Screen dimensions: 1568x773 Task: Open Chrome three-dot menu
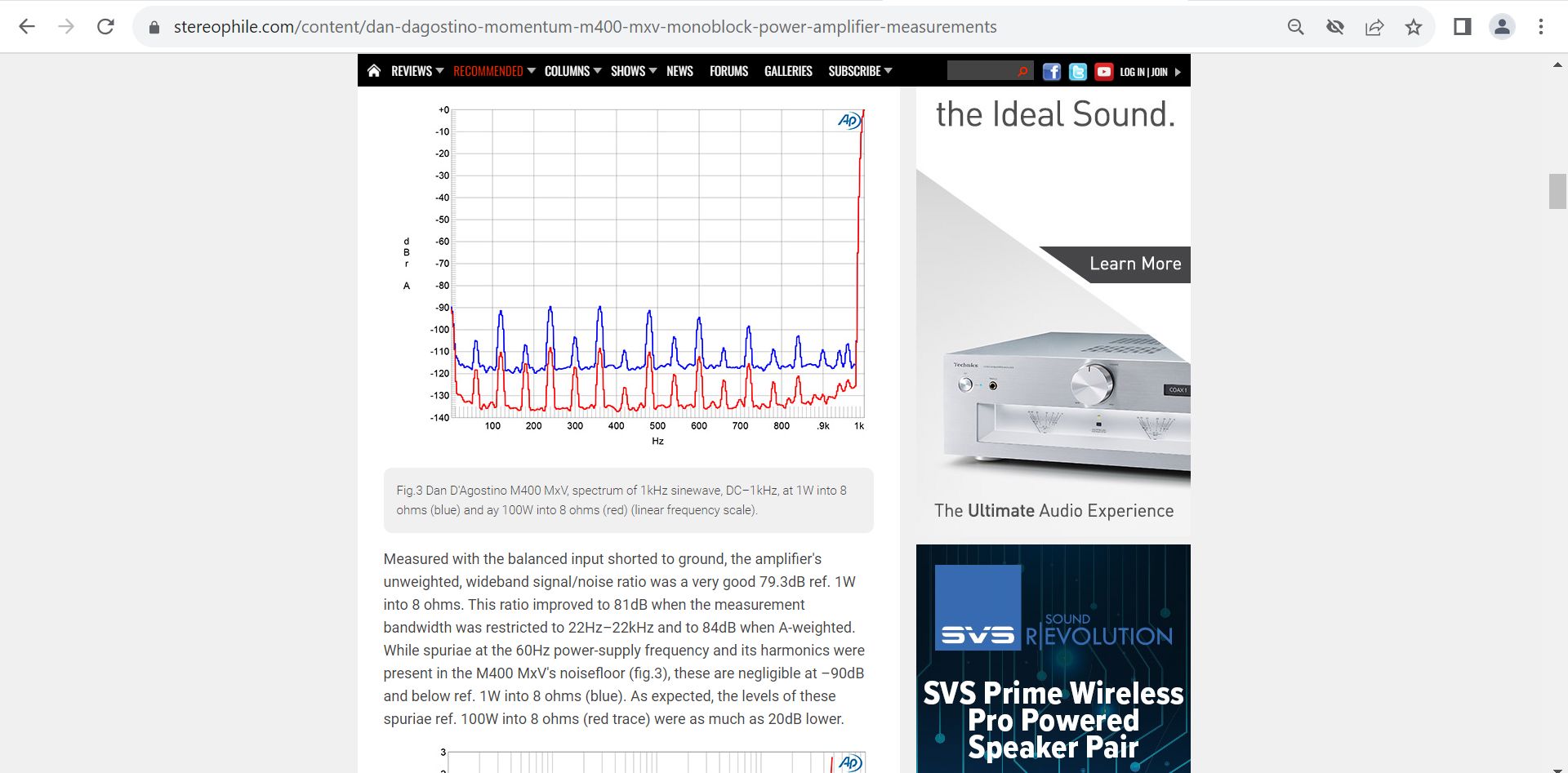point(1541,27)
